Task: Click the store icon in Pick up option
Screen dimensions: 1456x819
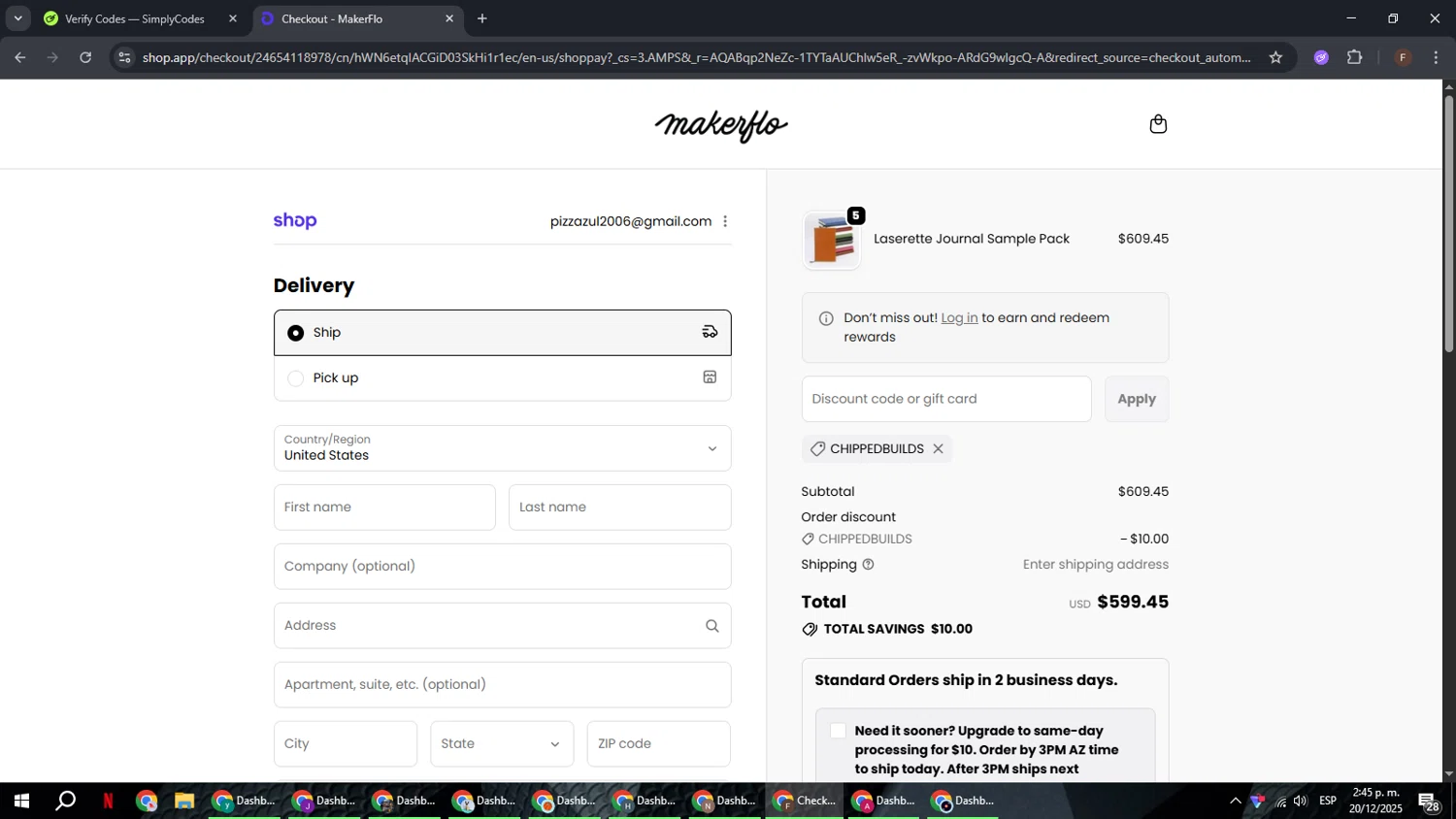Action: coord(710,377)
